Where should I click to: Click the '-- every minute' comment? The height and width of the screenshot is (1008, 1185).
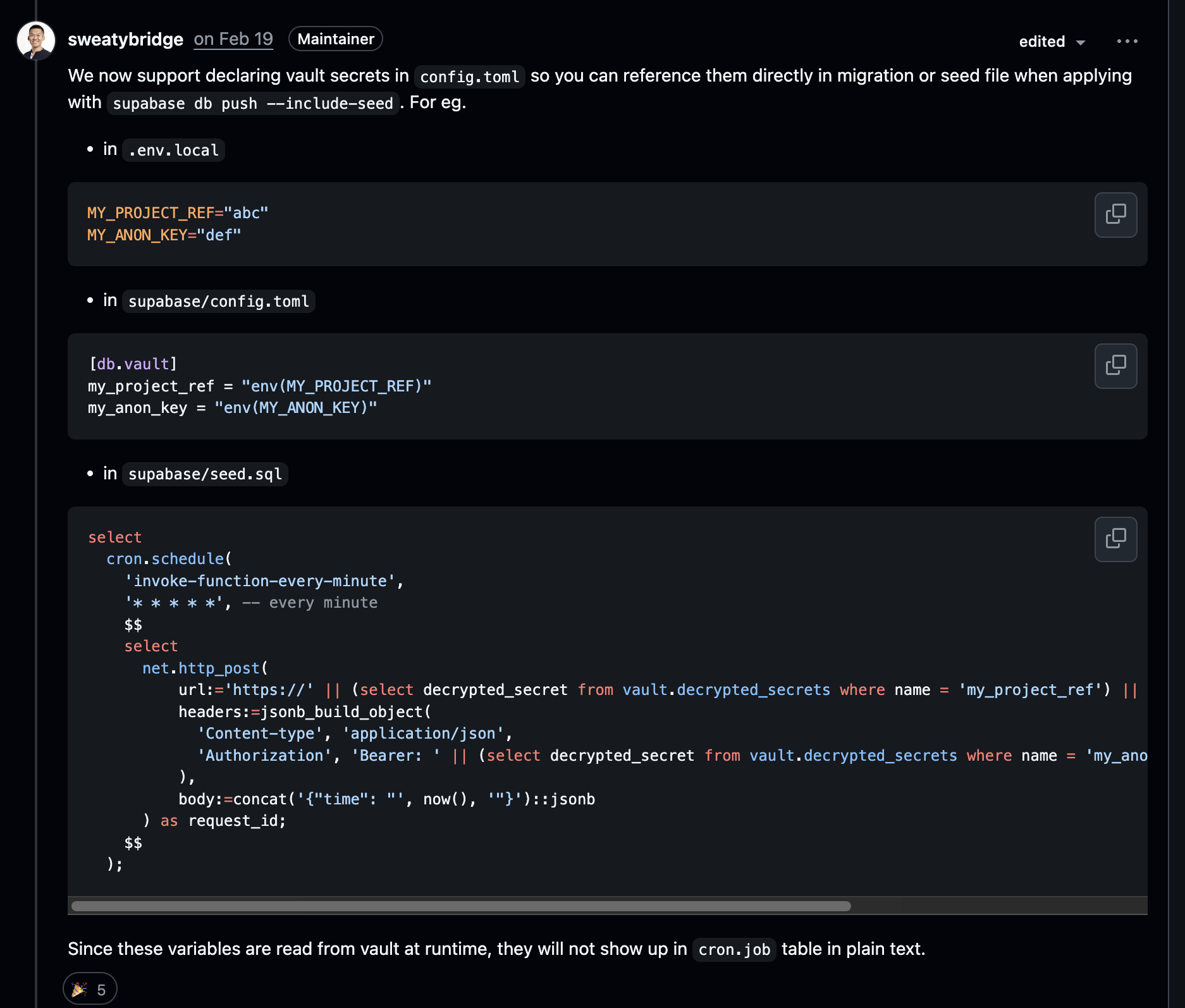[x=310, y=603]
